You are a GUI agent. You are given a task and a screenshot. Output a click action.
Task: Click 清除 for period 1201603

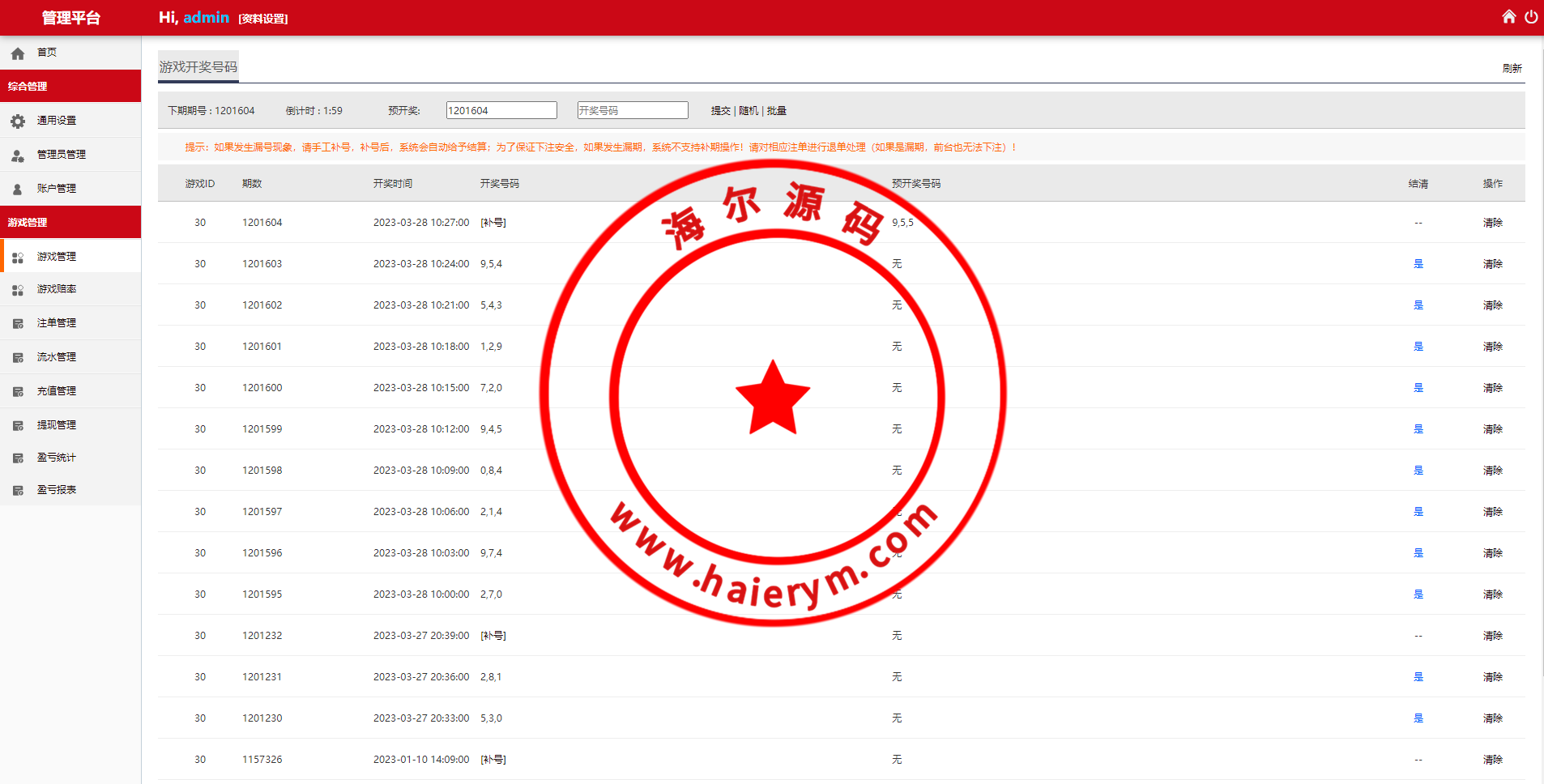pyautogui.click(x=1492, y=264)
